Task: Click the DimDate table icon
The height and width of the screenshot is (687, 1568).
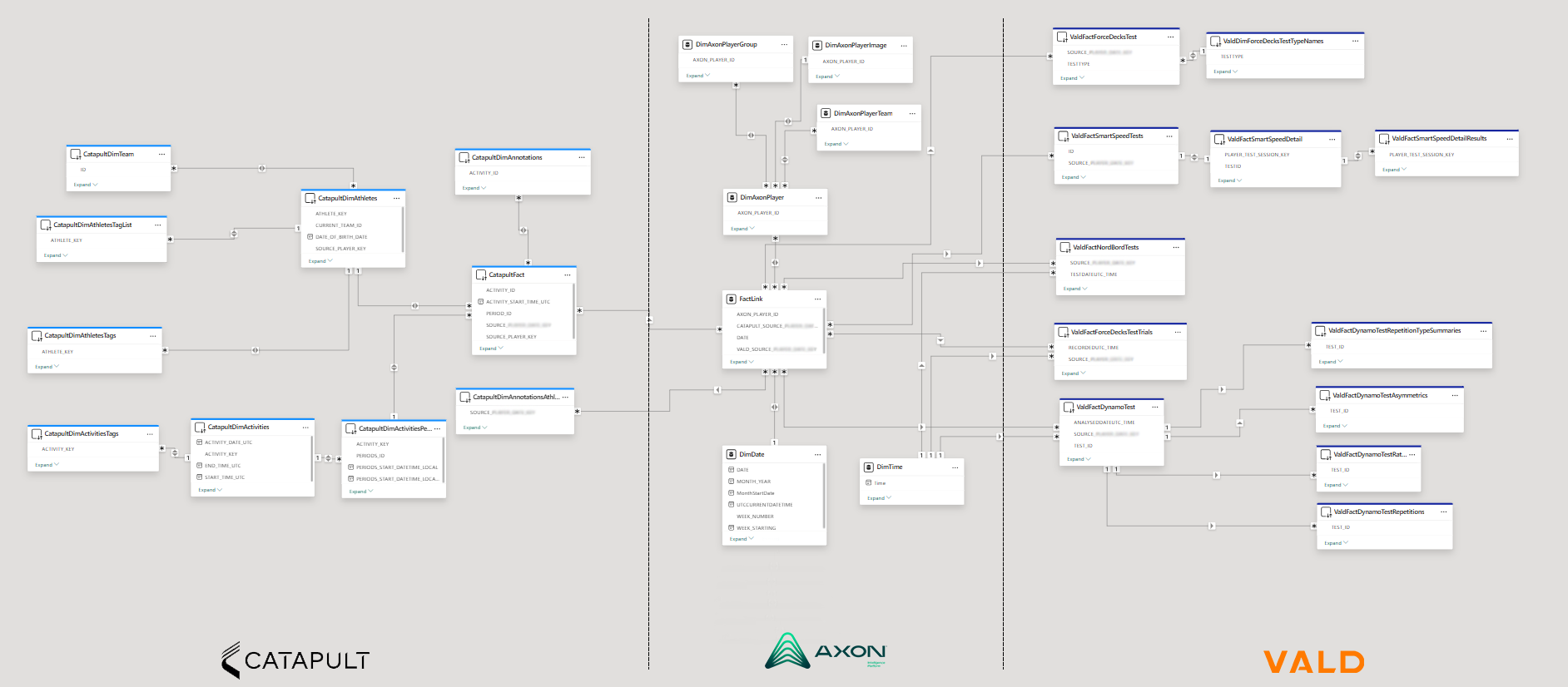Action: coord(732,454)
